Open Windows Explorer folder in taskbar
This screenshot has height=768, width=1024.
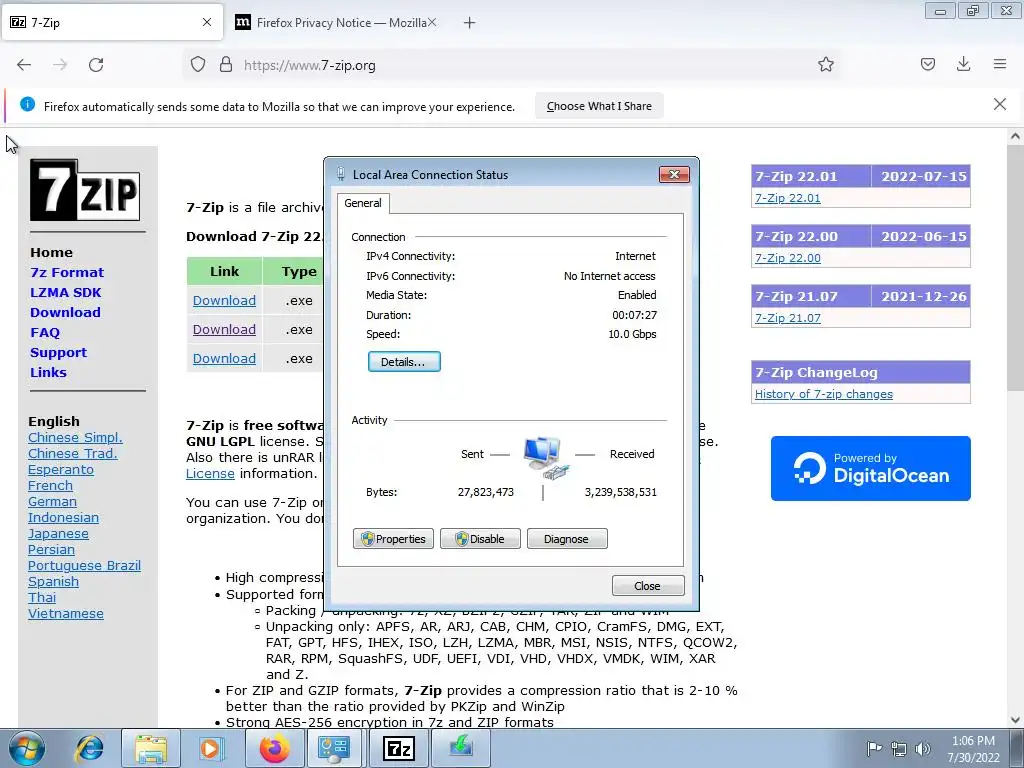coord(151,748)
